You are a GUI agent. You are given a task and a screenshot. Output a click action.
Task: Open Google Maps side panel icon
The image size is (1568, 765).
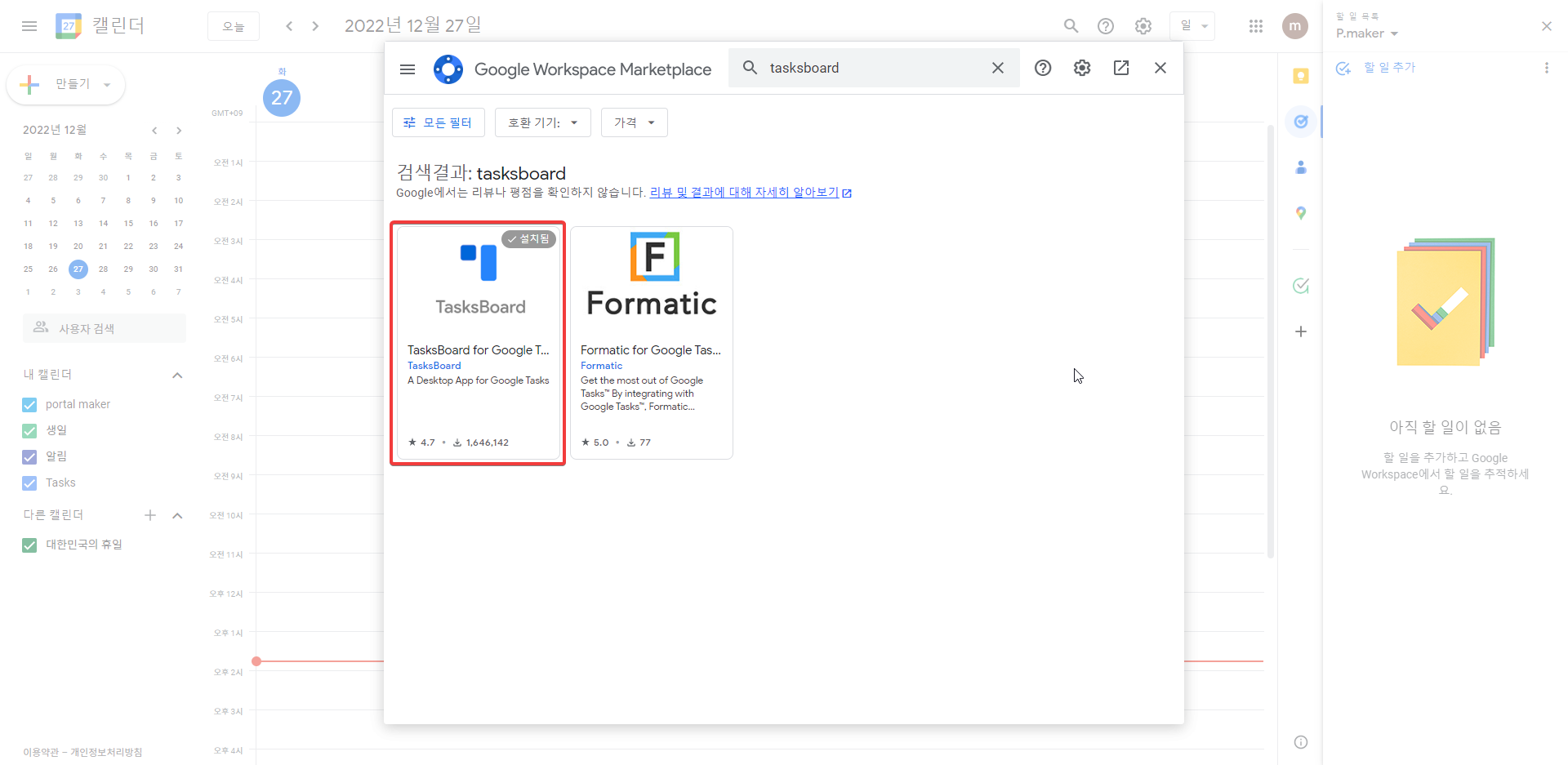pos(1301,213)
